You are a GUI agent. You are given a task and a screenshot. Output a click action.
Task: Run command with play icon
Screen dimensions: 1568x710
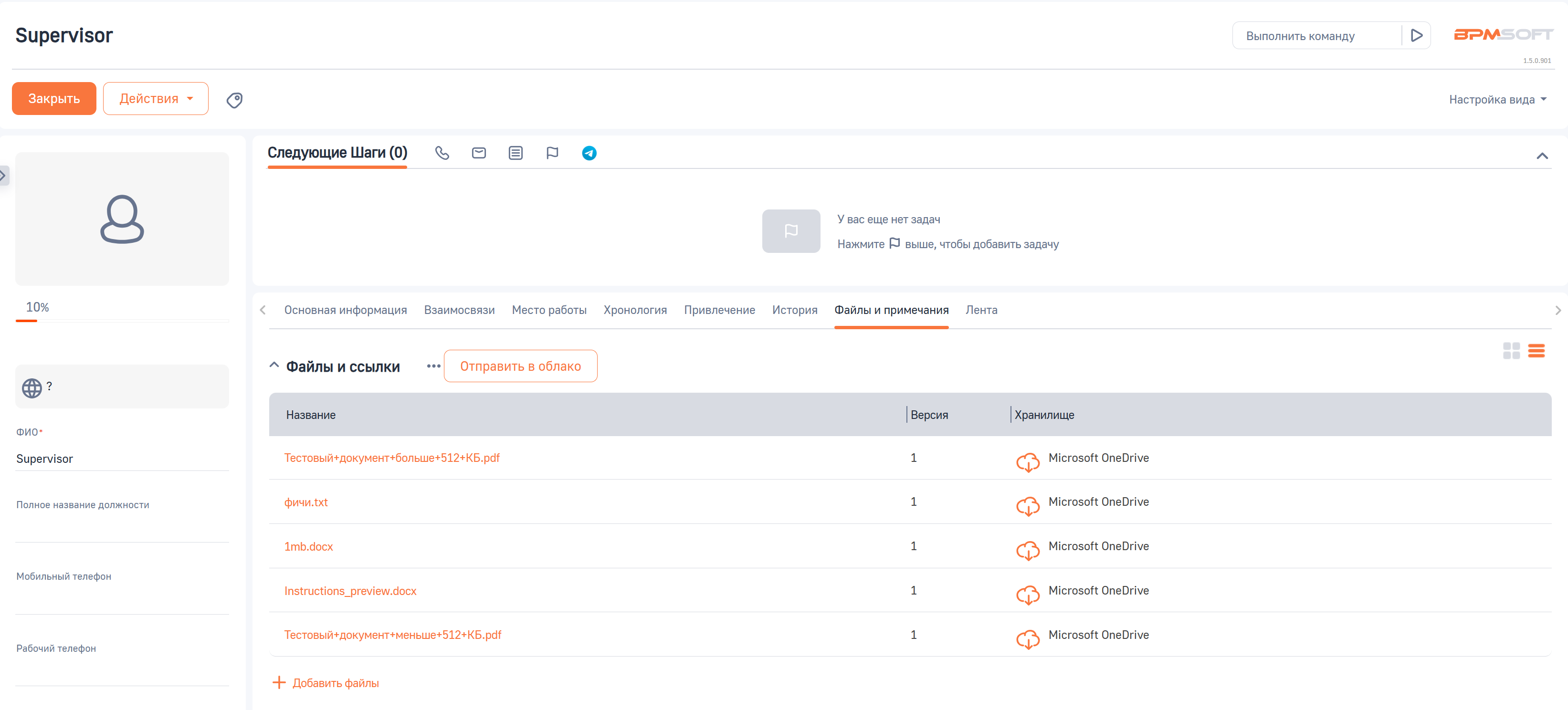coord(1416,36)
